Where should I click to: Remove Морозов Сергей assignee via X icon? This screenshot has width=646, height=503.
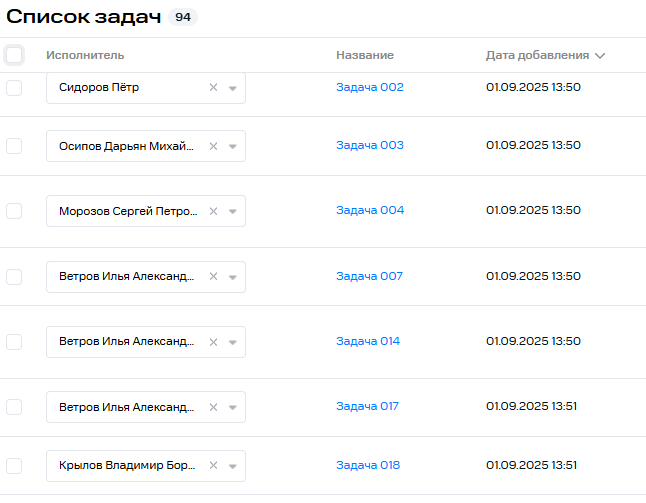click(213, 211)
